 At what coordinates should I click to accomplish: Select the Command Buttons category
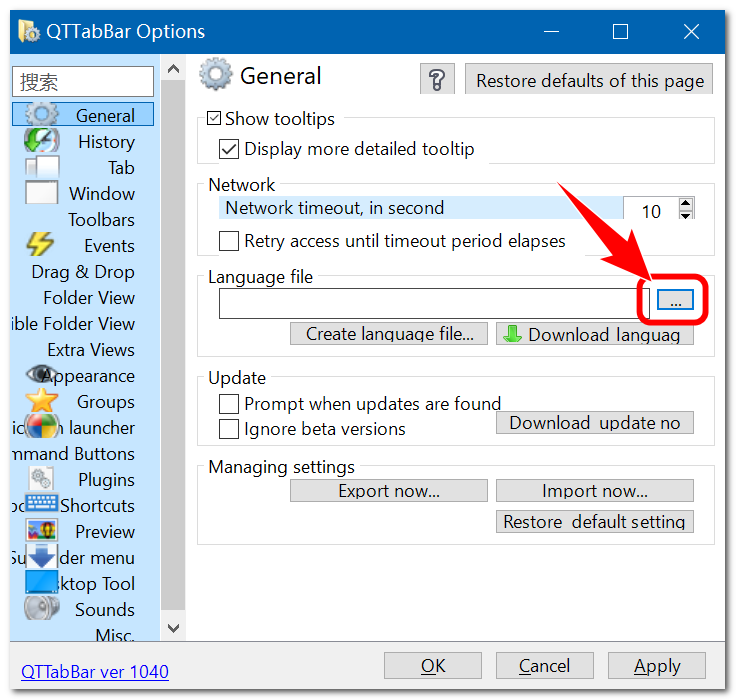pyautogui.click(x=73, y=454)
